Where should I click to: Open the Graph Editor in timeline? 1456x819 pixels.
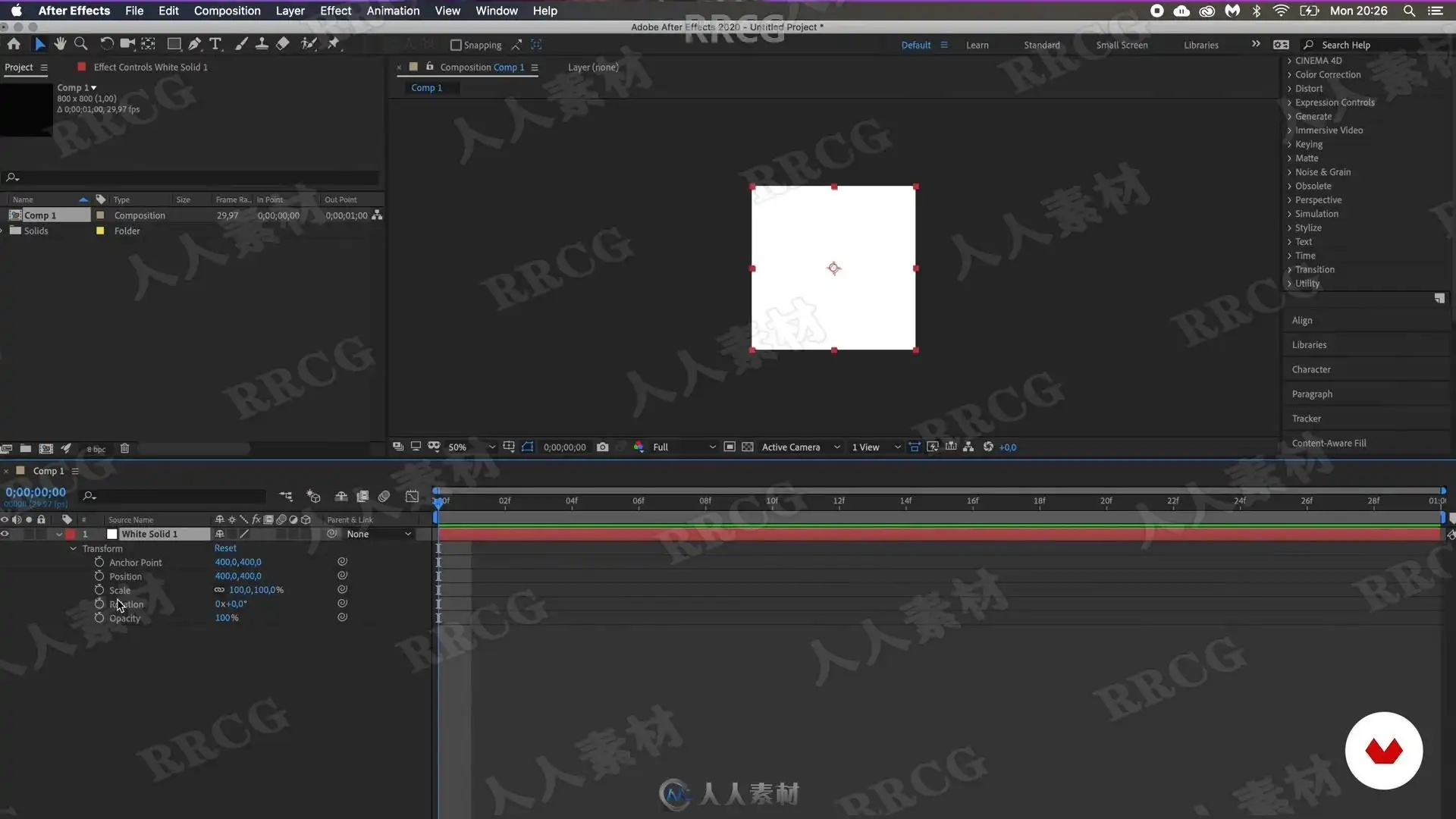click(412, 496)
